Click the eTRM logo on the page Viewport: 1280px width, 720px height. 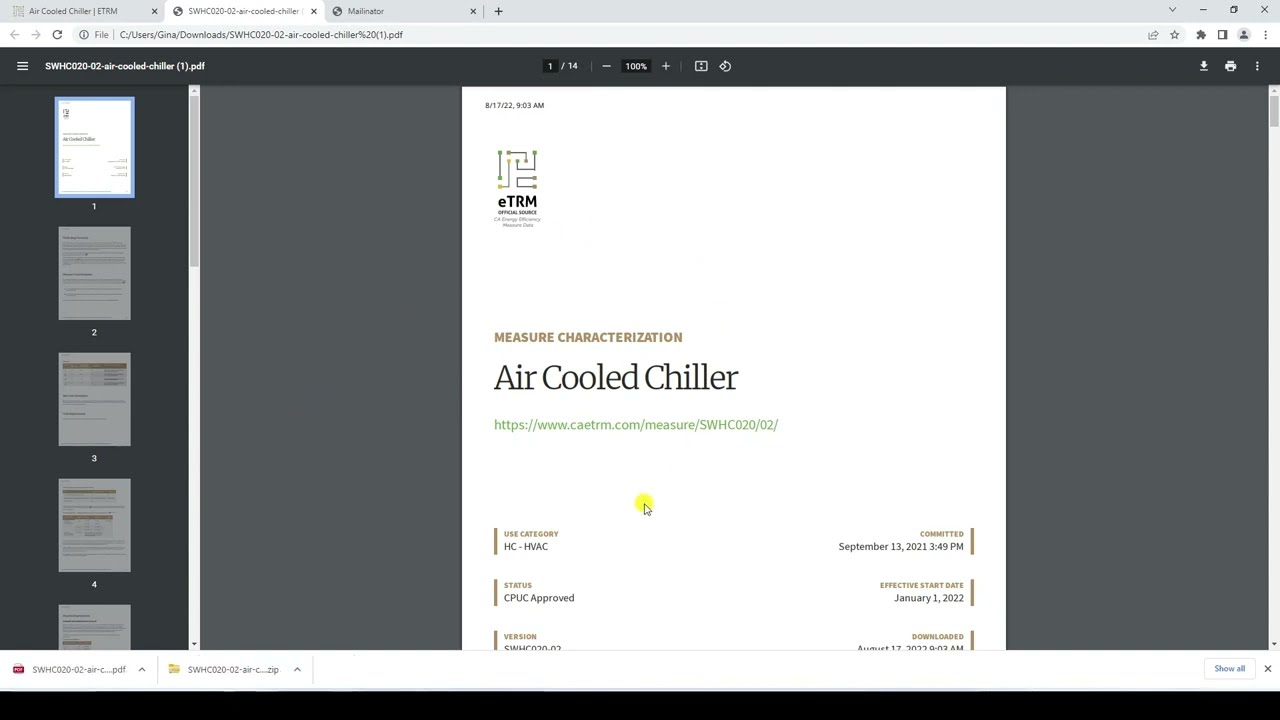pyautogui.click(x=518, y=189)
